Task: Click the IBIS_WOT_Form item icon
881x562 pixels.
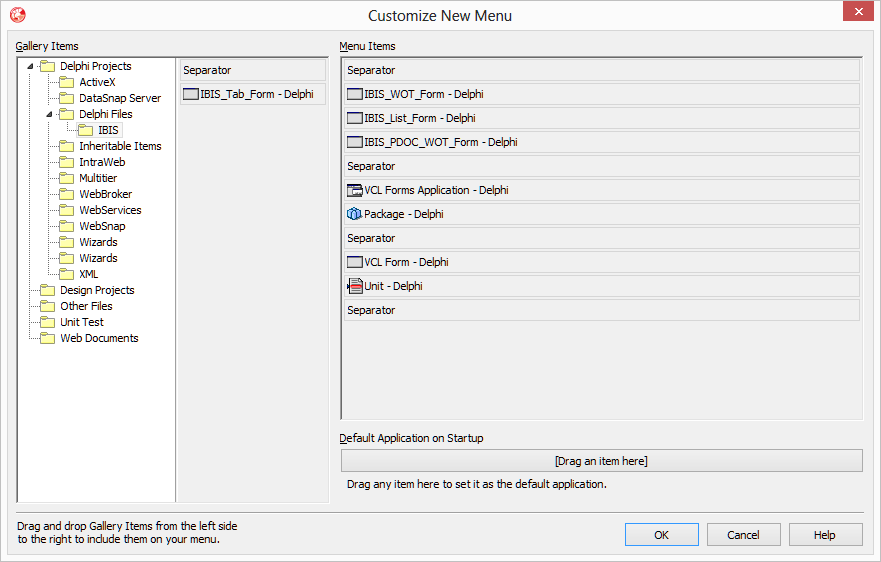Action: pos(354,95)
